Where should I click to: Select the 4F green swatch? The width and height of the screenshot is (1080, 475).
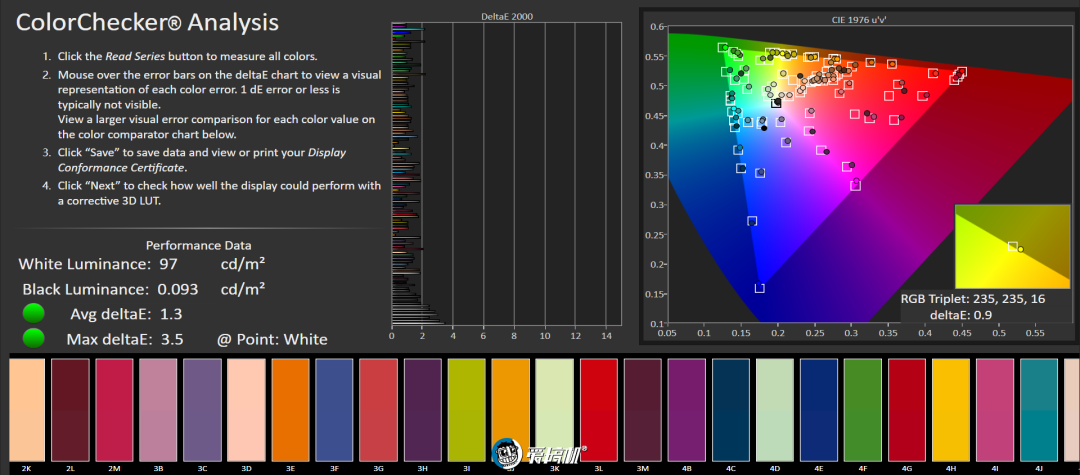coord(863,410)
